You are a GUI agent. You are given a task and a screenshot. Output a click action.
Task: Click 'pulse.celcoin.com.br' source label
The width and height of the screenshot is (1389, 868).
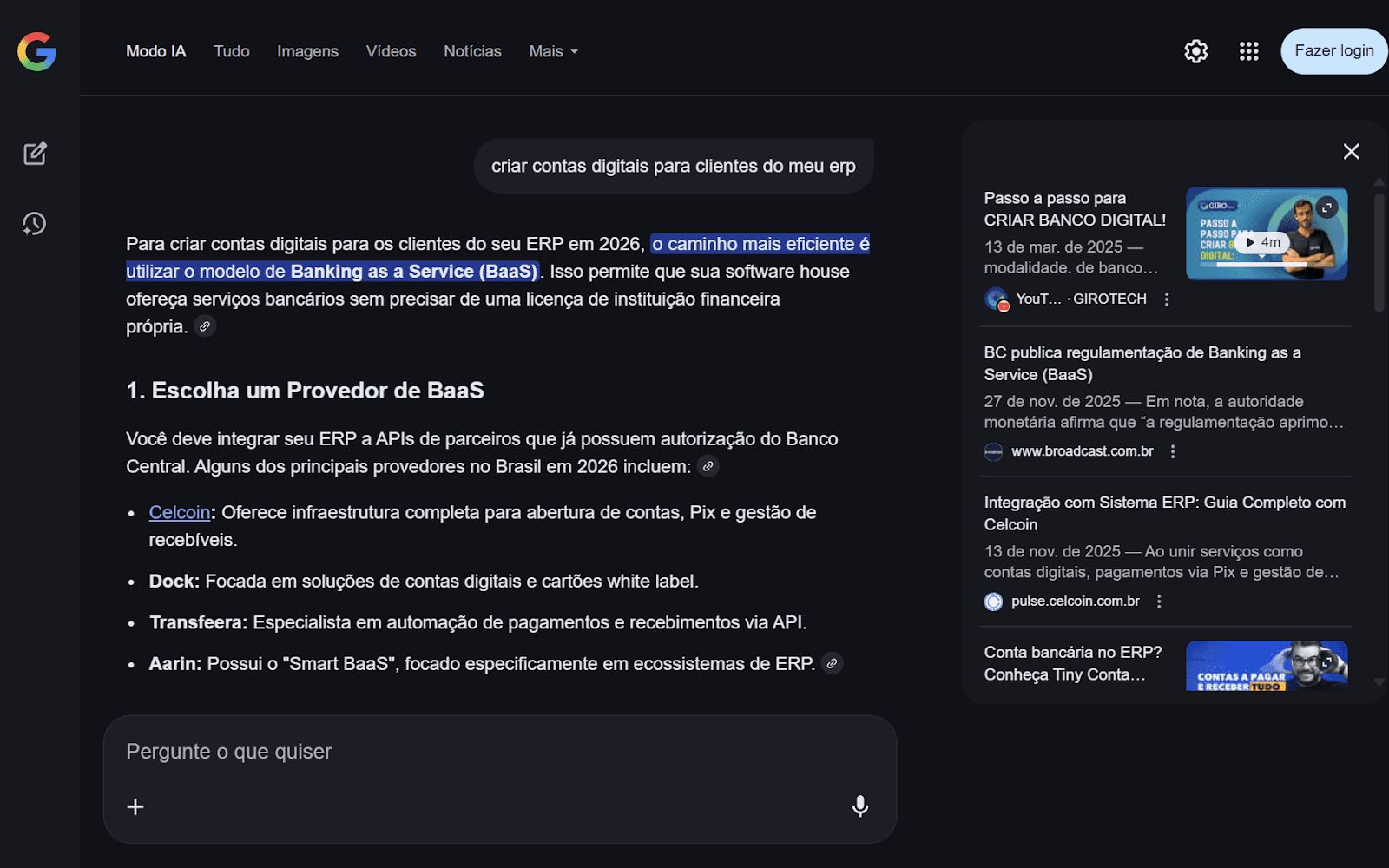pos(1076,602)
